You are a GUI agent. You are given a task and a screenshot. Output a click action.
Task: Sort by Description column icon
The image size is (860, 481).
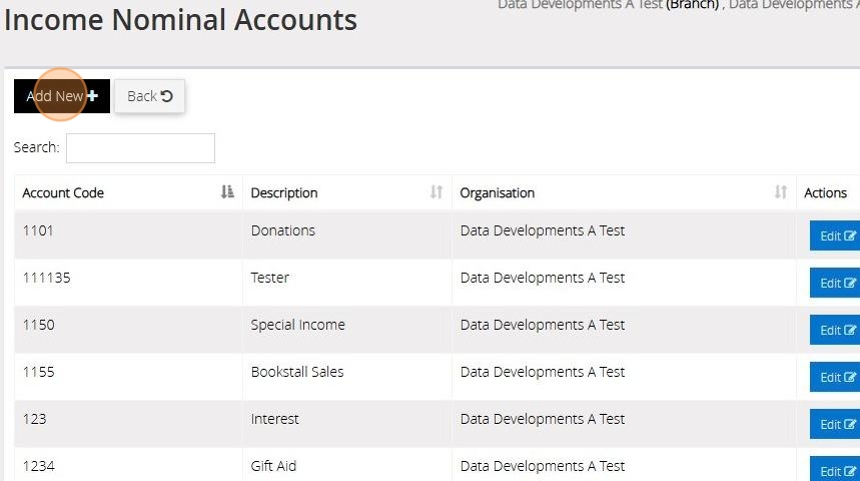point(436,192)
